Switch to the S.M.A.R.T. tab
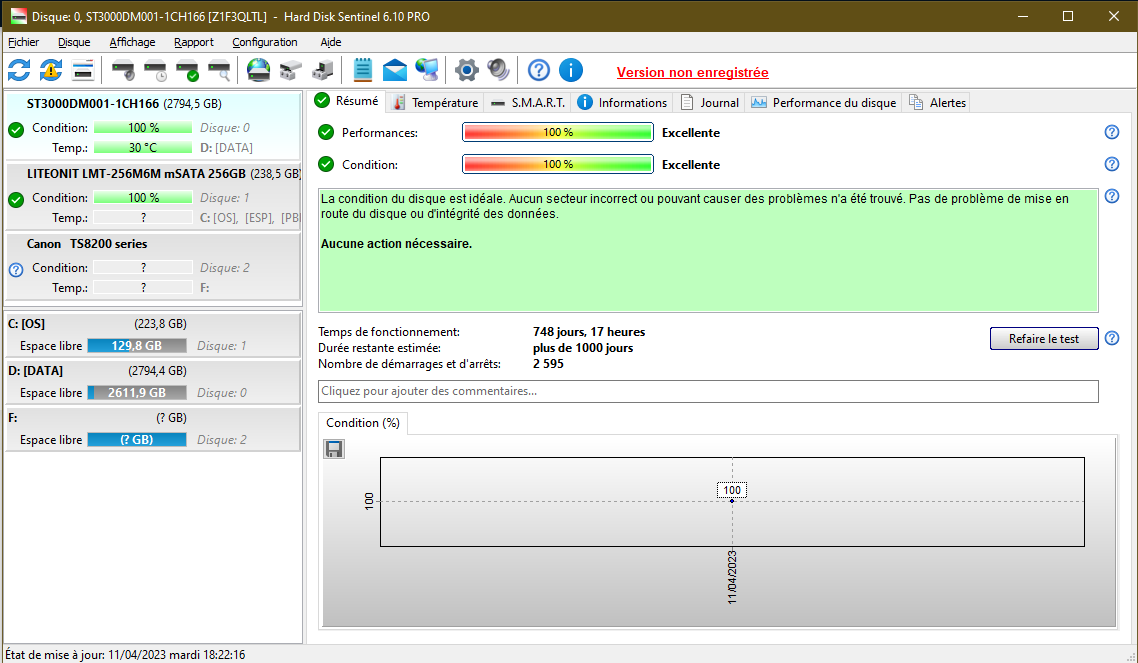The image size is (1138, 663). tap(528, 102)
